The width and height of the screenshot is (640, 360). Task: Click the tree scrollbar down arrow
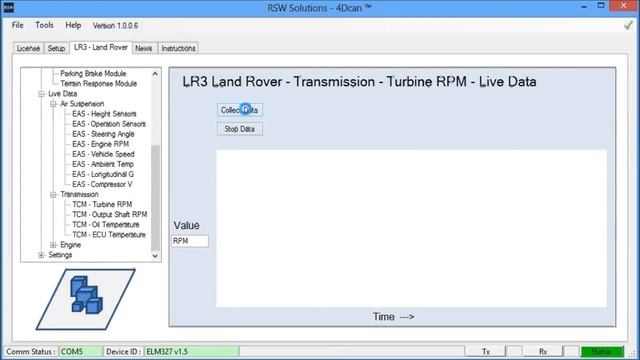tap(155, 256)
